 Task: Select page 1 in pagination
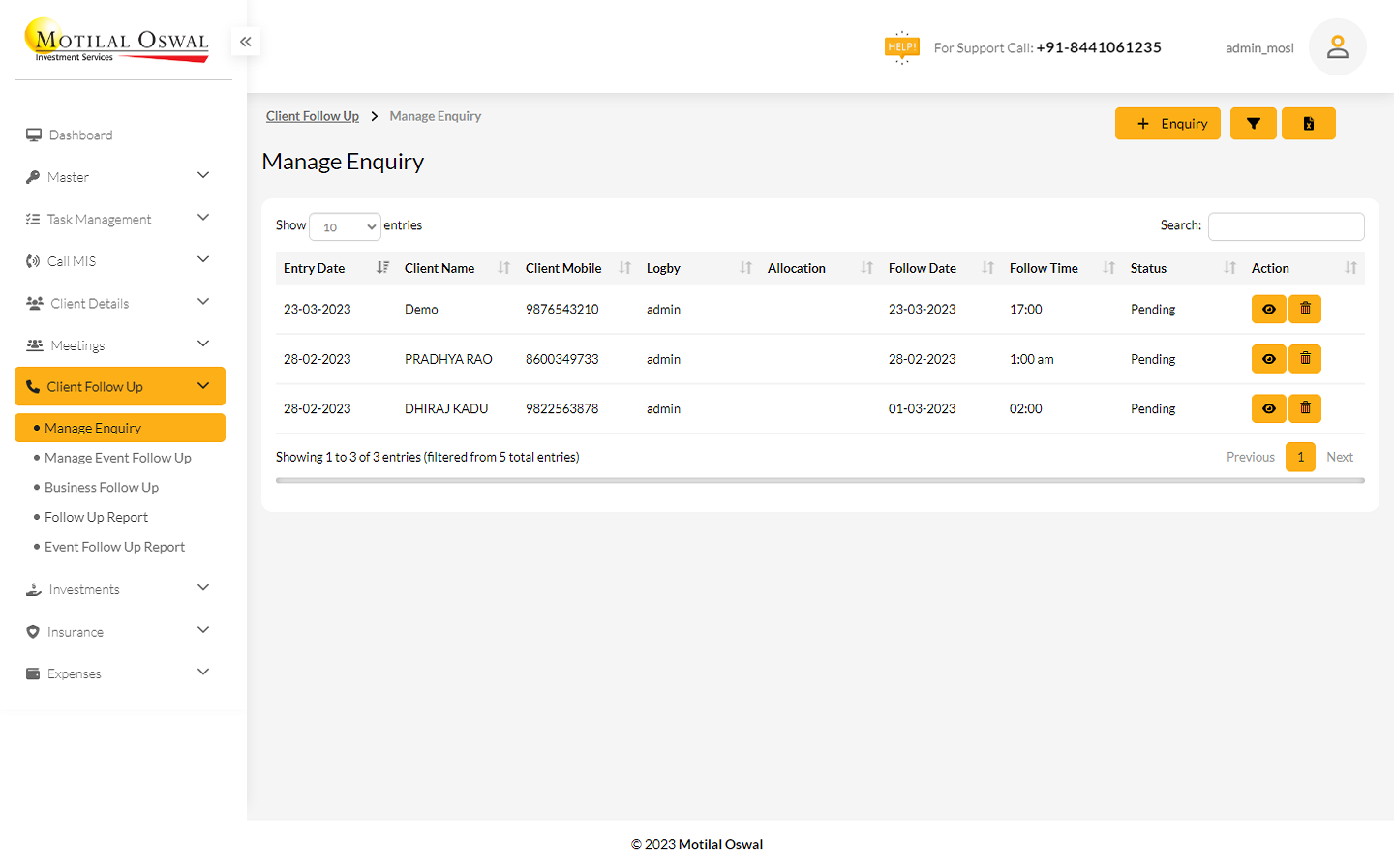click(x=1300, y=457)
